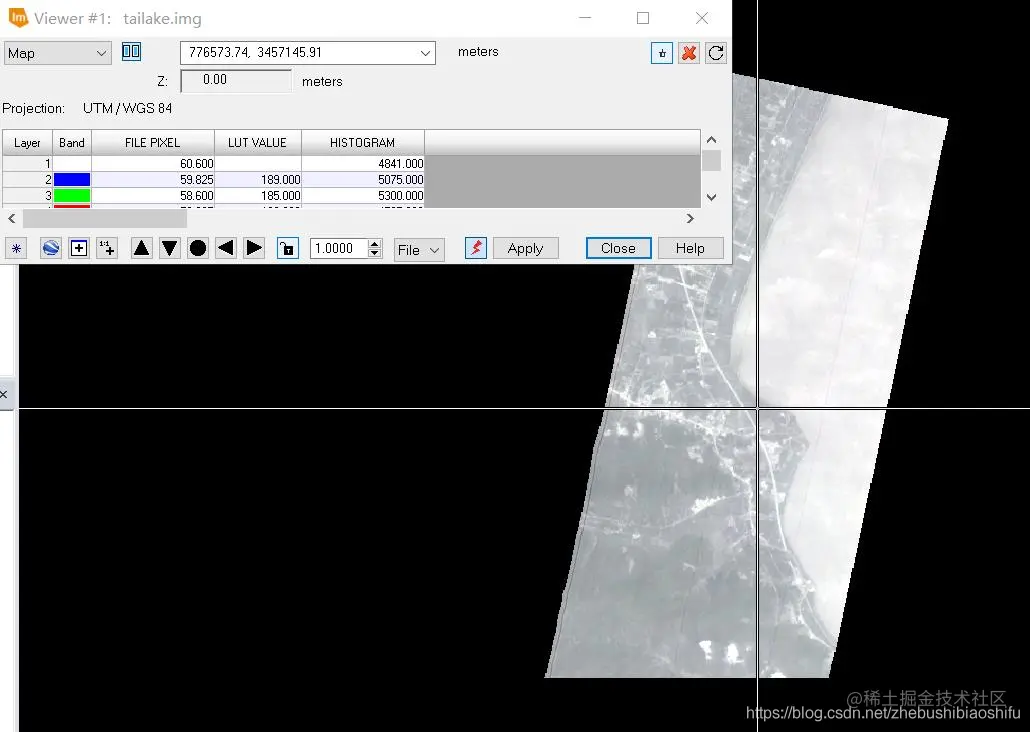Select the LUT value cell 189.000
Image resolution: width=1030 pixels, height=732 pixels.
click(258, 179)
